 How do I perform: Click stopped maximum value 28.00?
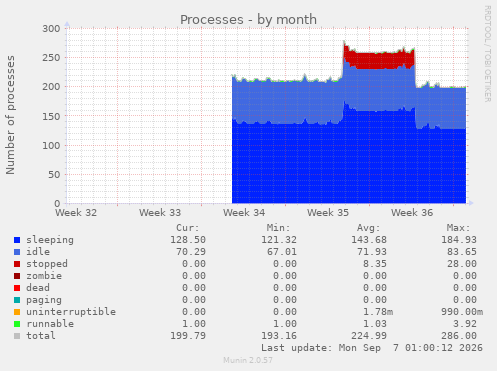point(462,264)
